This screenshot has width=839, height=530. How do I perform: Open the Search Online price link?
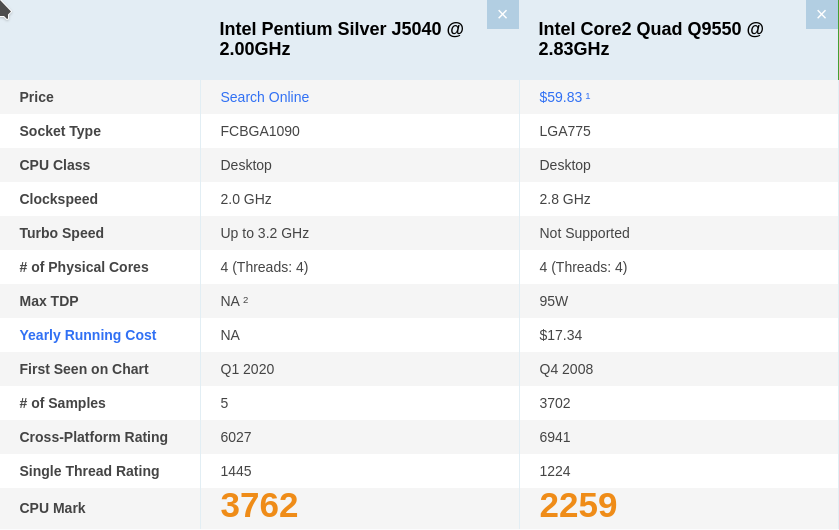[x=264, y=97]
